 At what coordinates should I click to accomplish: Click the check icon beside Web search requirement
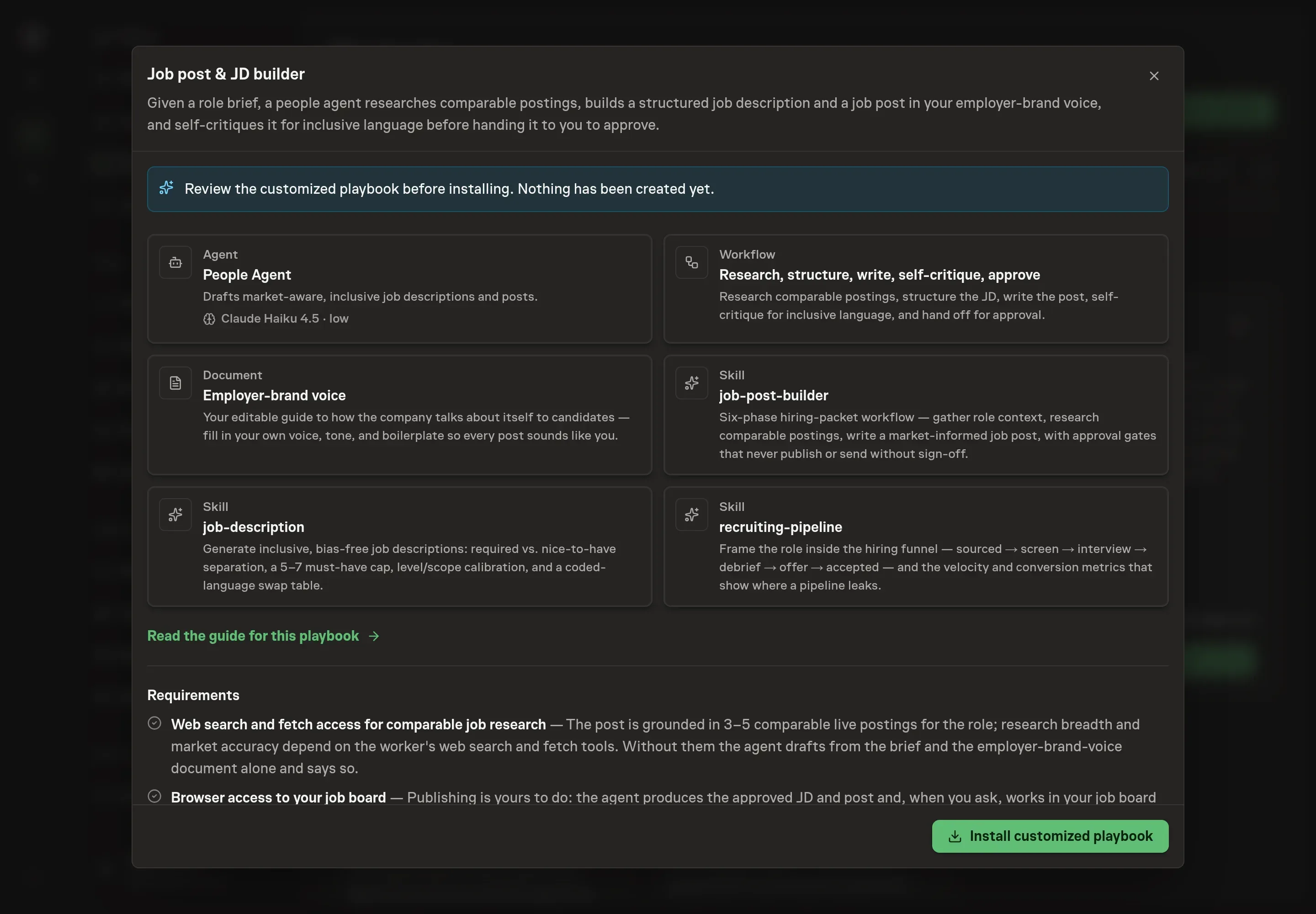tap(154, 723)
